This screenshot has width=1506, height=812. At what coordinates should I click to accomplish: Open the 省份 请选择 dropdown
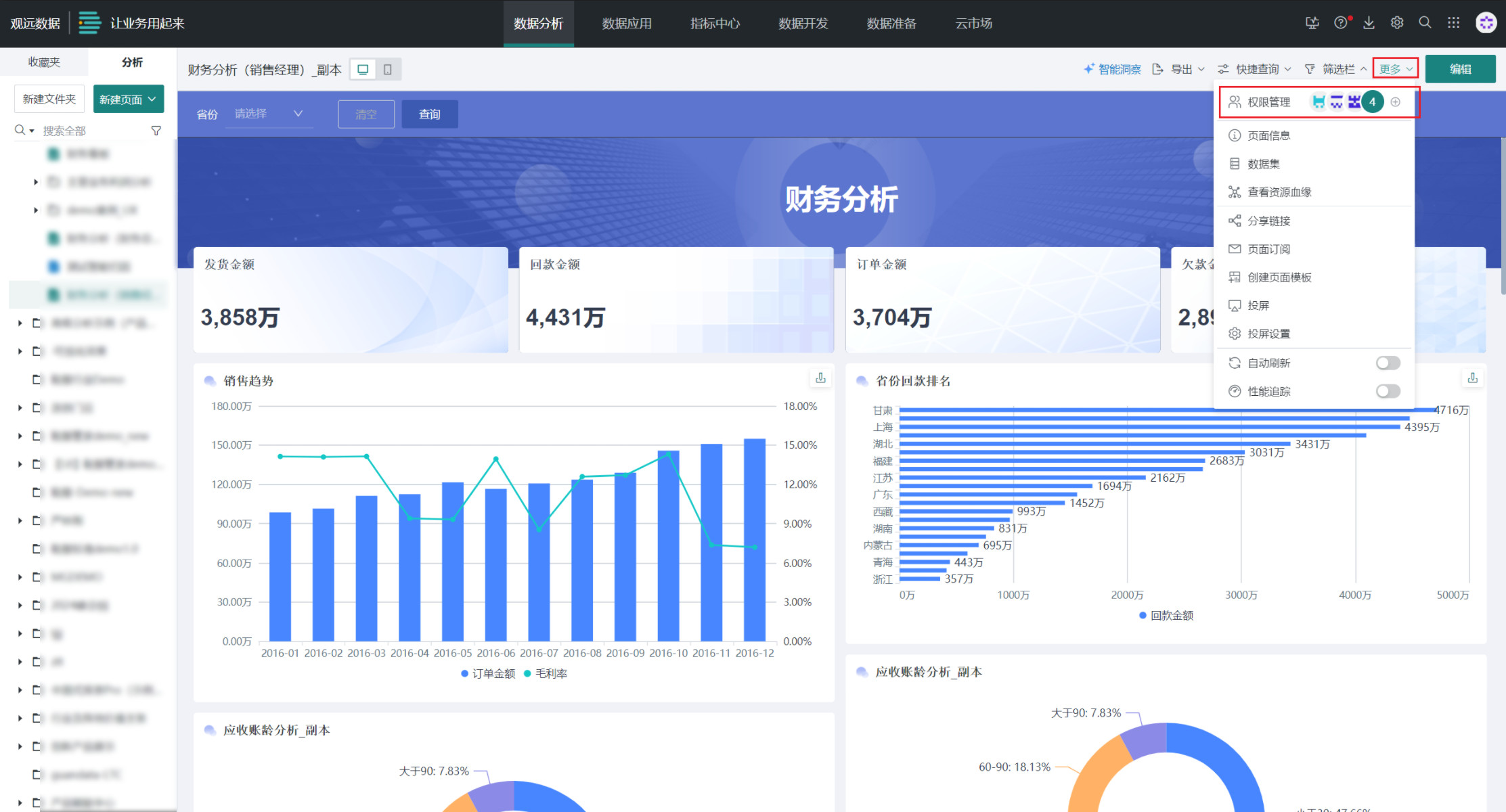269,114
